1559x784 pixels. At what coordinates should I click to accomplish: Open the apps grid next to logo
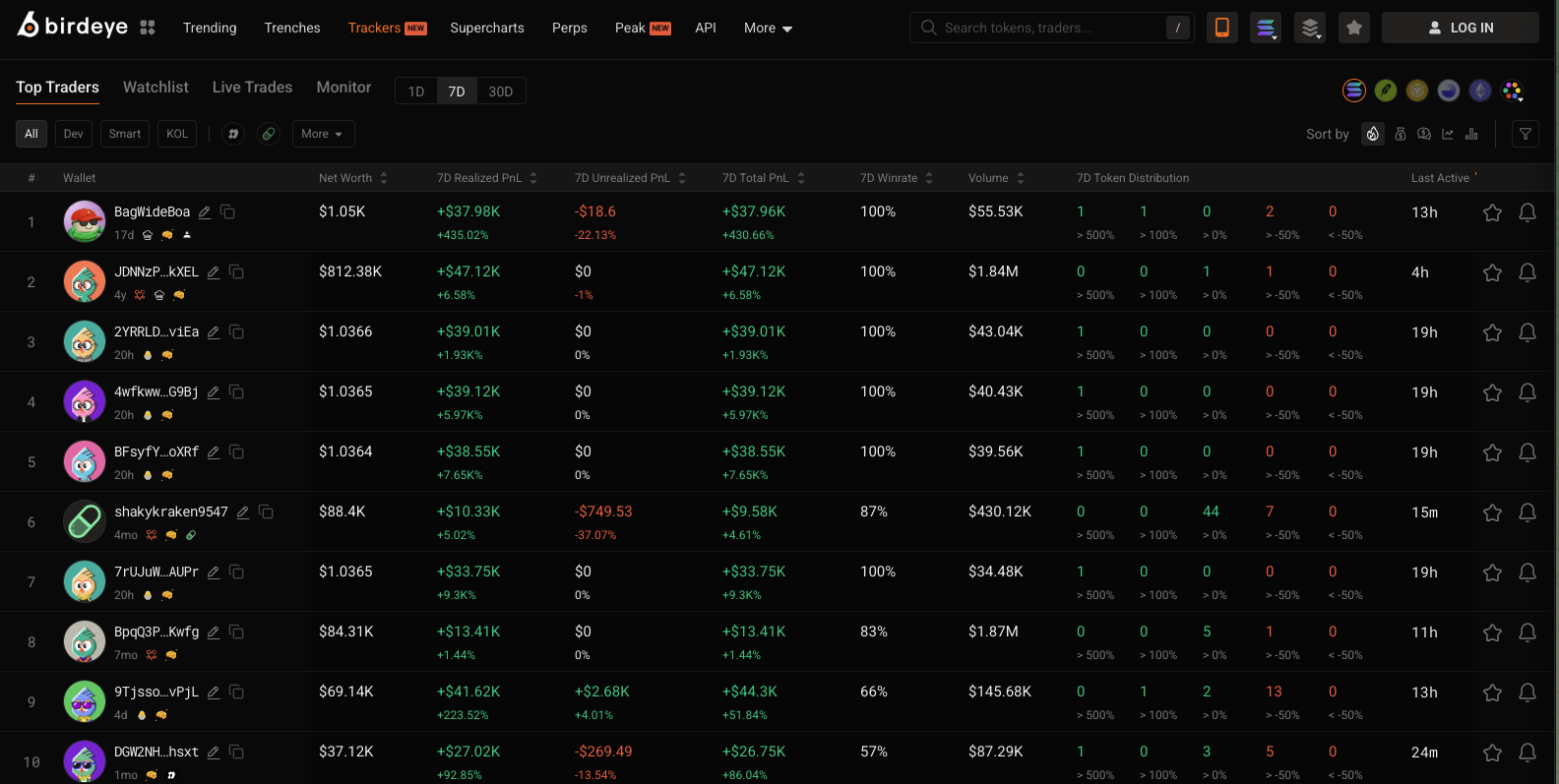pos(148,28)
